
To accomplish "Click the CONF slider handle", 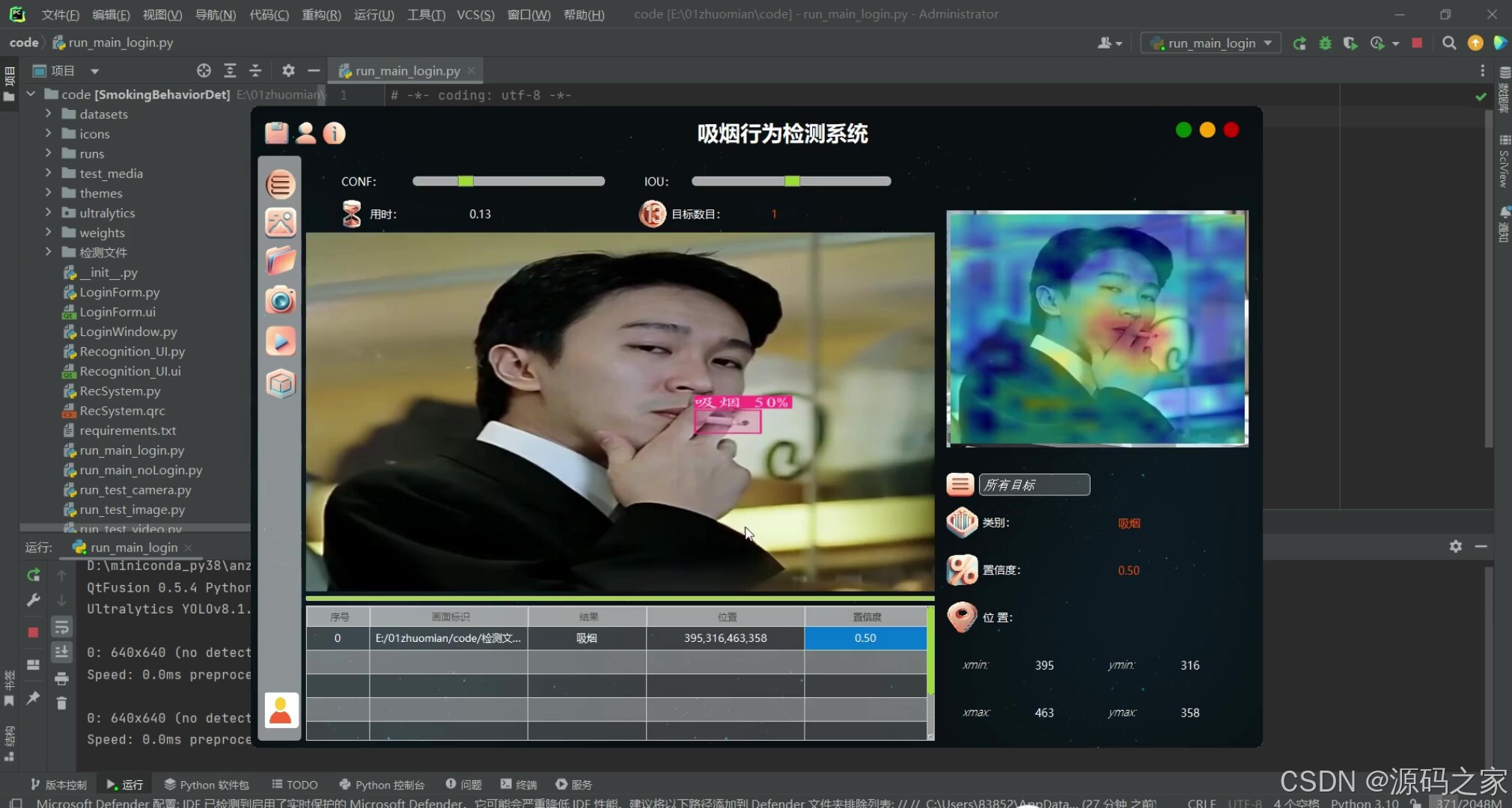I will (466, 181).
